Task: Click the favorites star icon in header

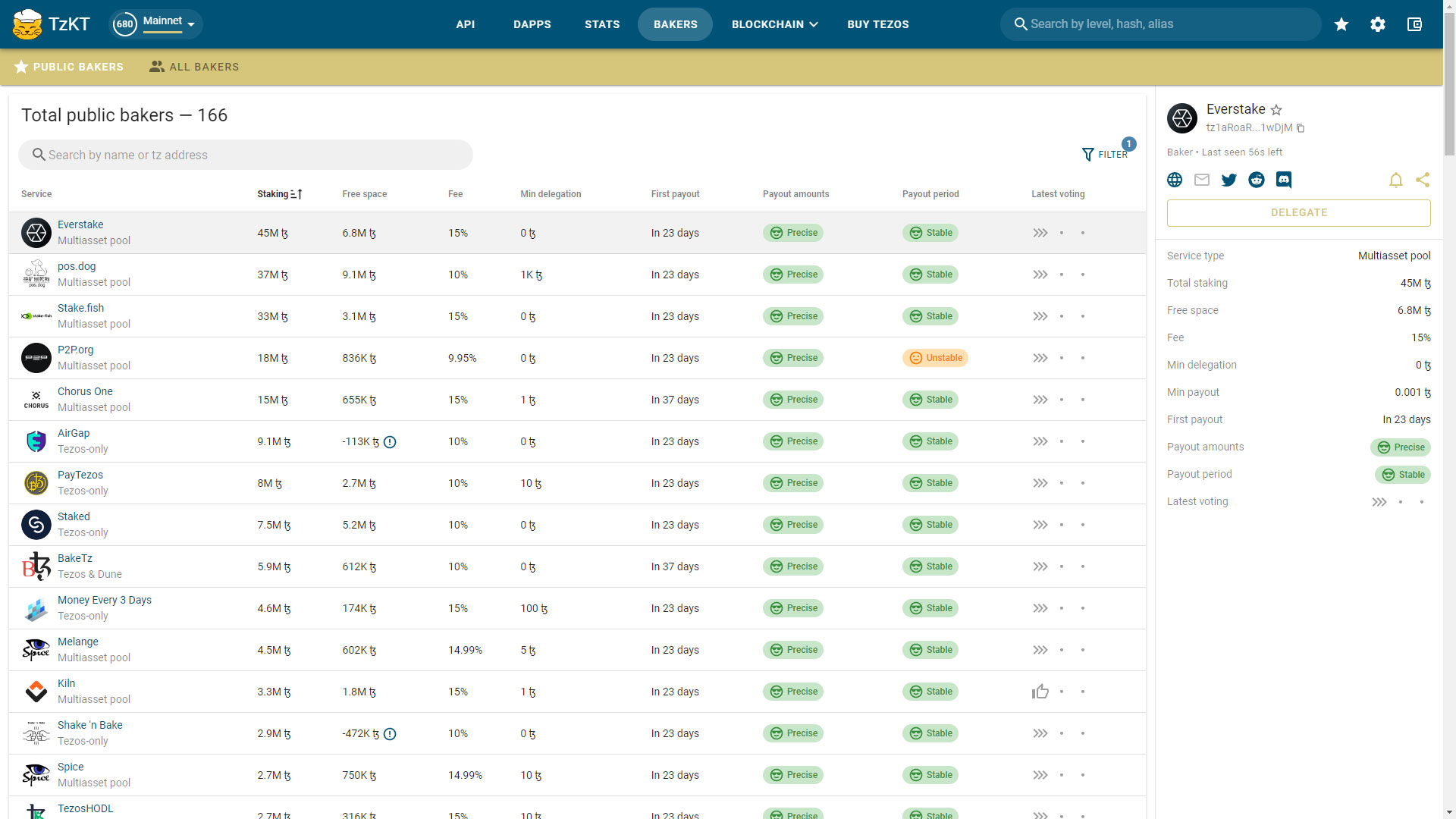Action: tap(1341, 24)
